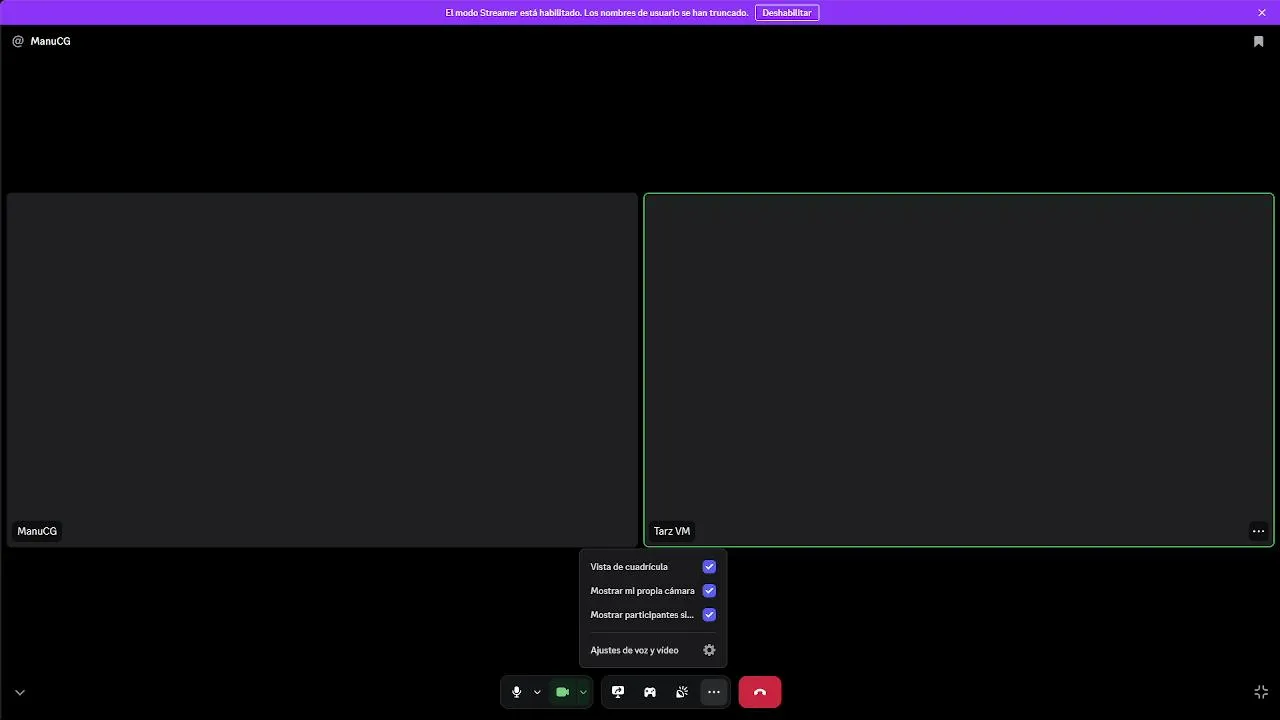Start sharing your screen
Viewport: 1280px width, 720px height.
click(x=618, y=692)
